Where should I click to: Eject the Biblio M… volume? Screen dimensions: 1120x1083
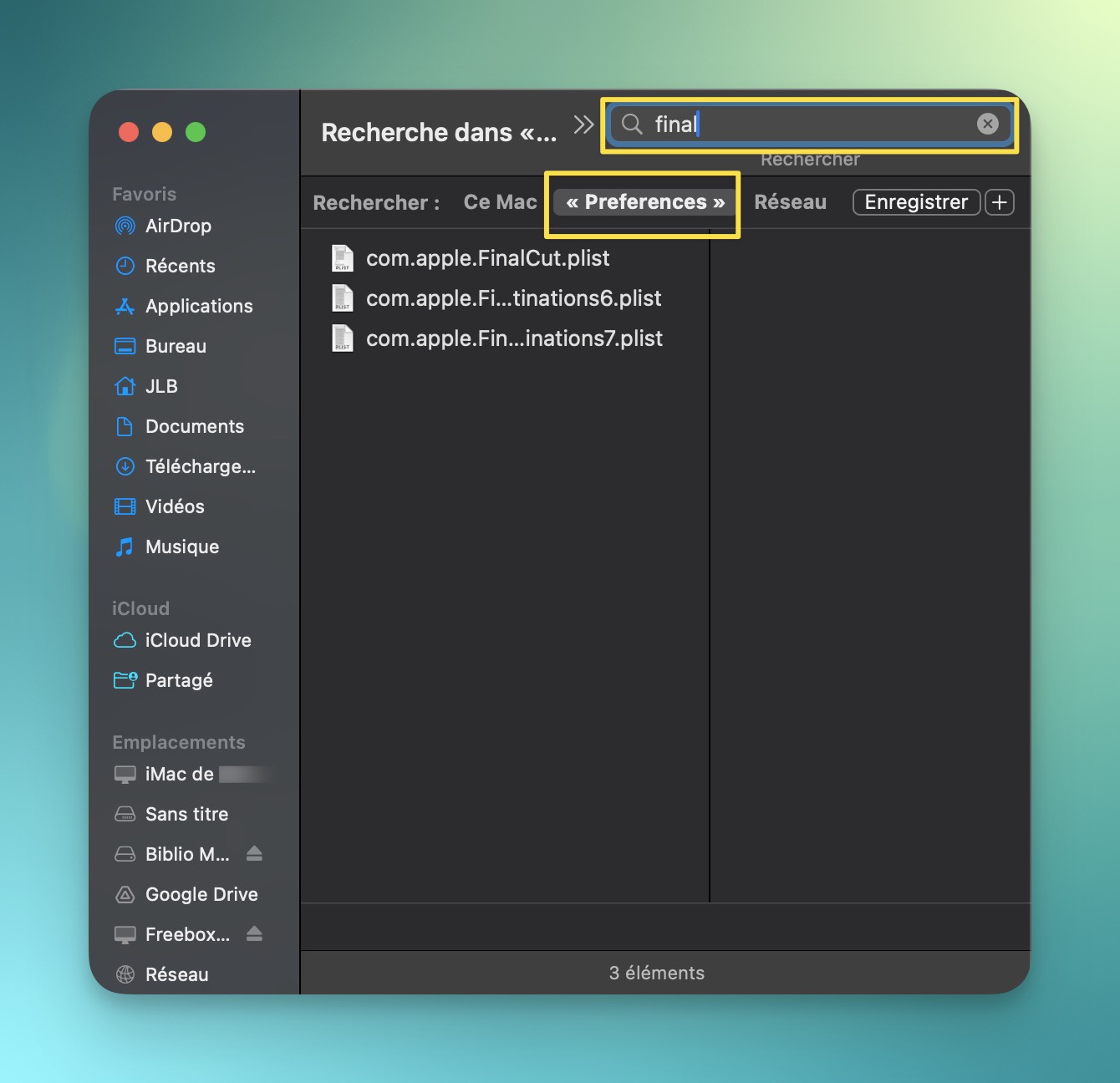[x=255, y=853]
